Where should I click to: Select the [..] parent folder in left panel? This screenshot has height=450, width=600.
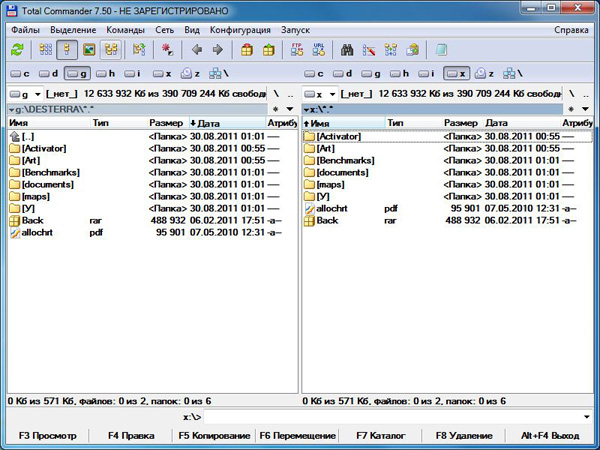[x=153, y=136]
